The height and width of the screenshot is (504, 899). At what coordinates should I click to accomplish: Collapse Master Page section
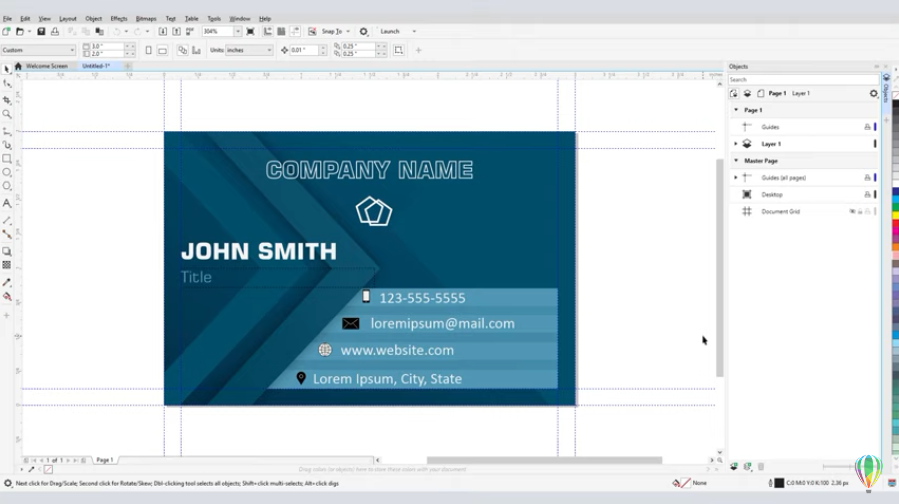pyautogui.click(x=736, y=161)
